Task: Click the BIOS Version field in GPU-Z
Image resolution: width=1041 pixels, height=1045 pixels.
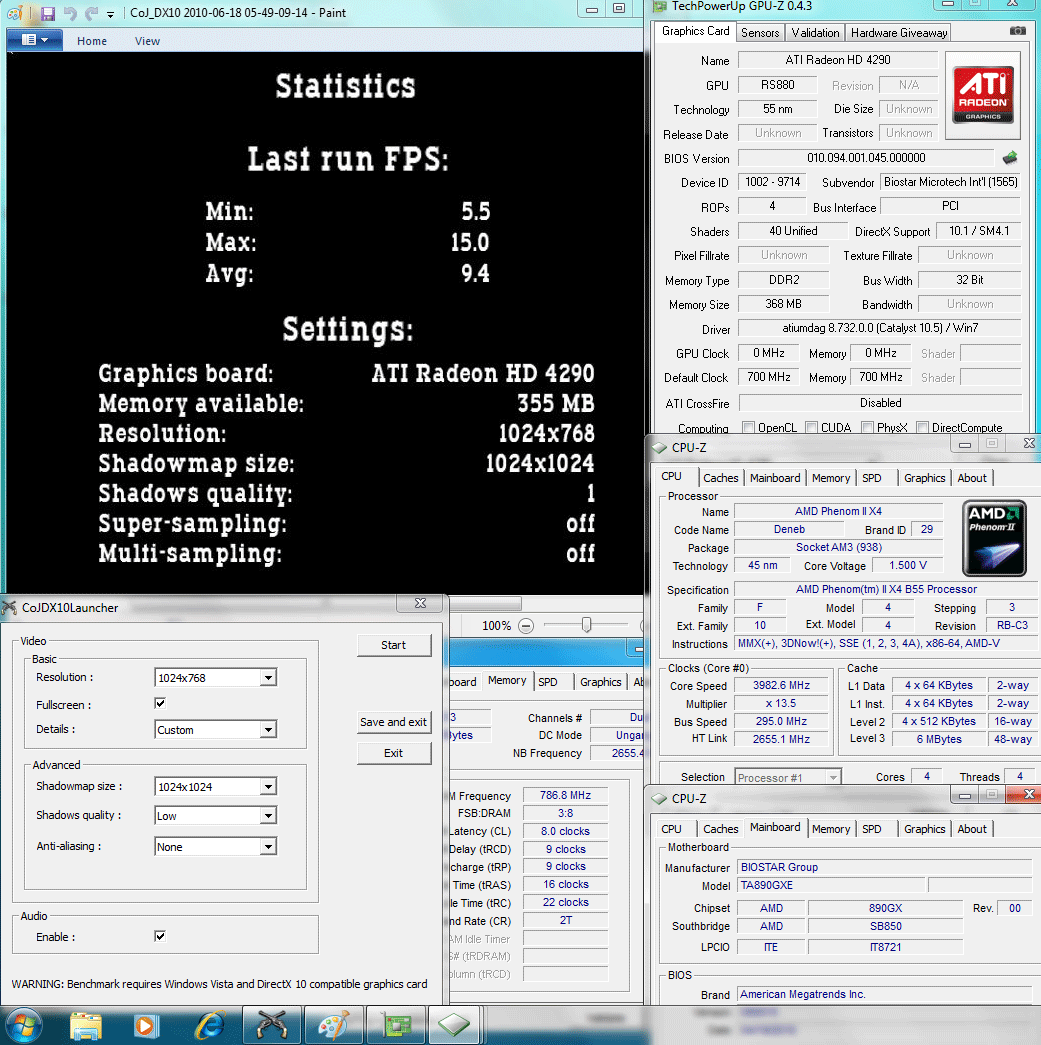Action: [866, 158]
